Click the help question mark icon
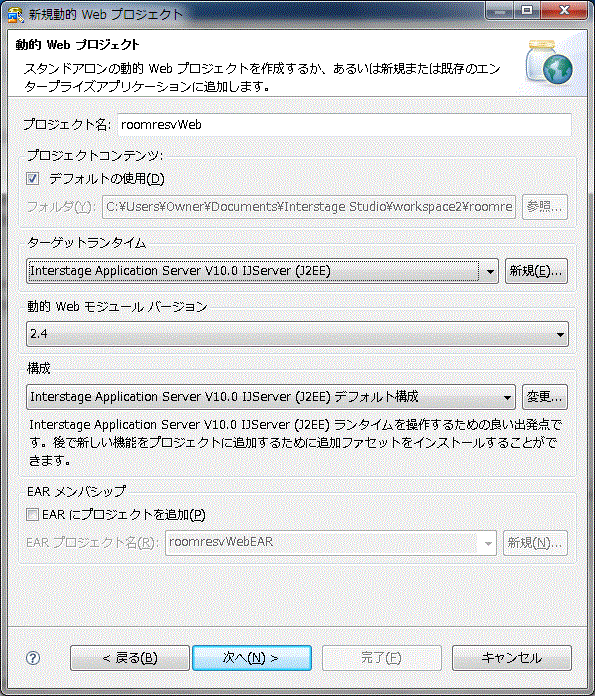This screenshot has width=595, height=696. (x=33, y=657)
